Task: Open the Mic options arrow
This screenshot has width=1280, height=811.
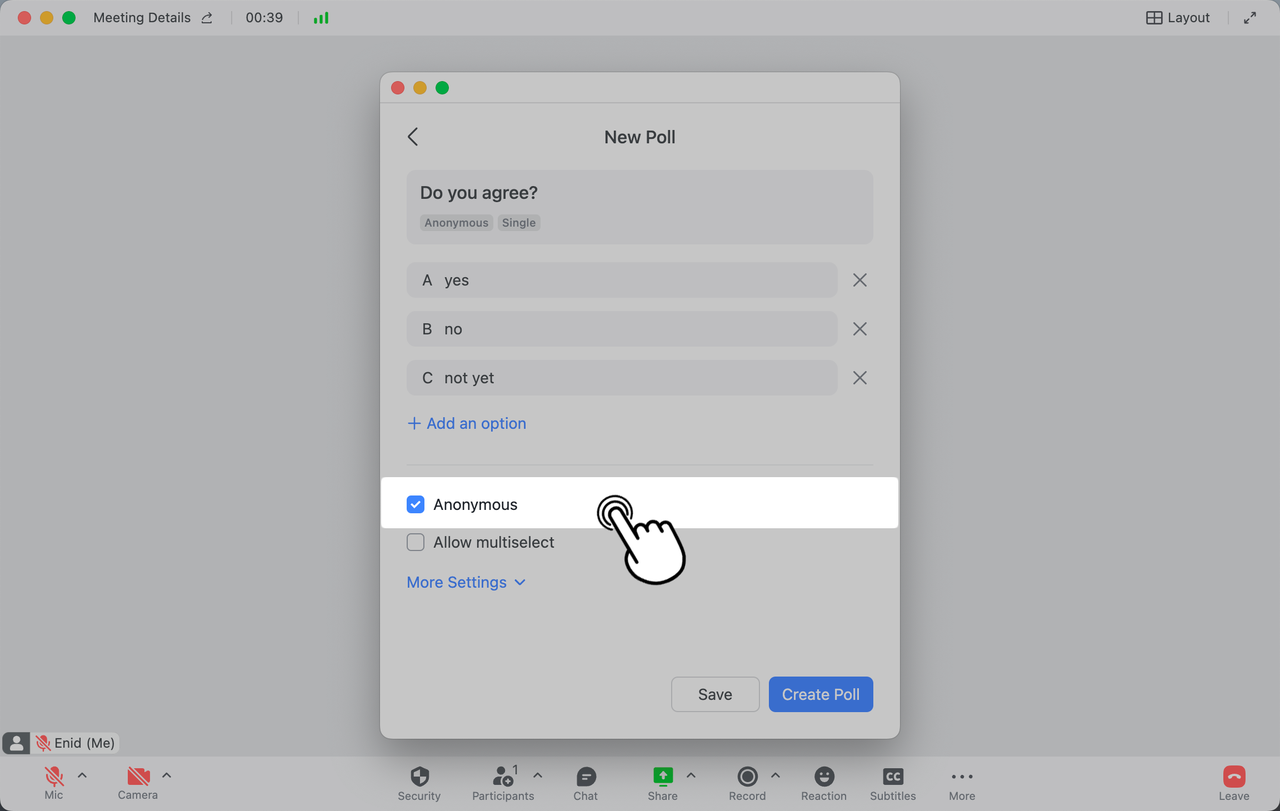Action: tap(82, 775)
